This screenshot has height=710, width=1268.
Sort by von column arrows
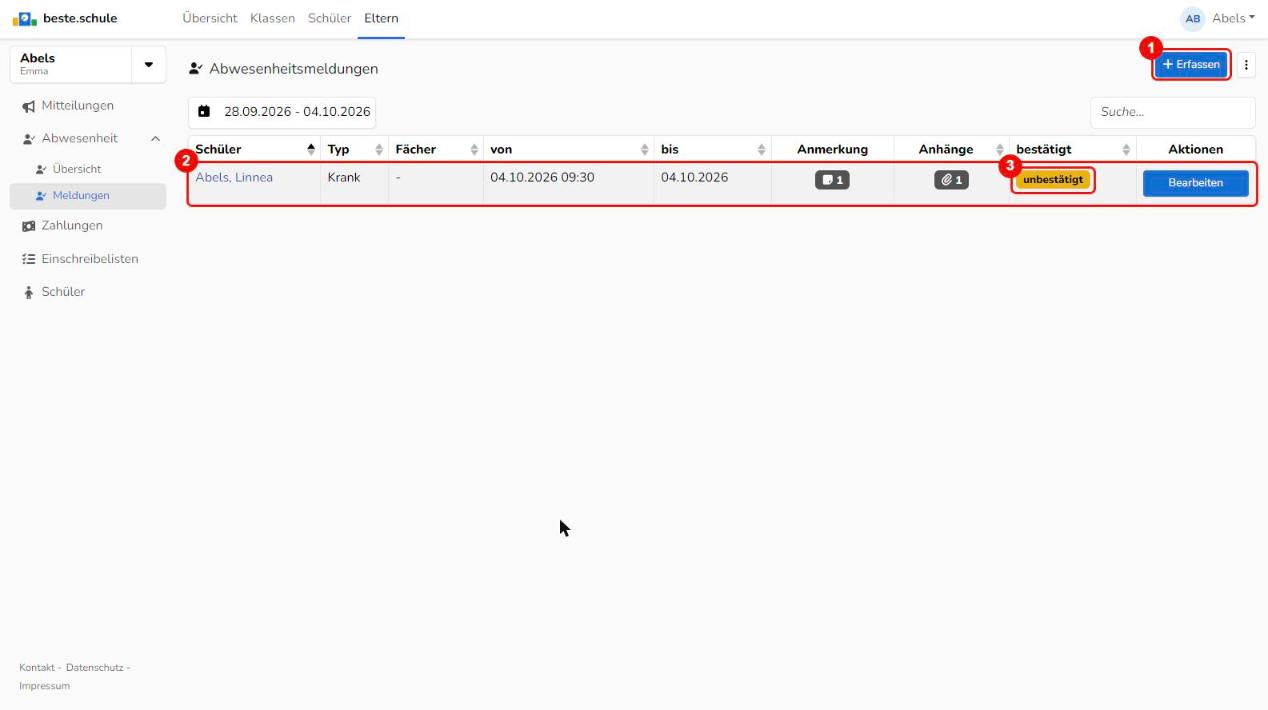(645, 150)
